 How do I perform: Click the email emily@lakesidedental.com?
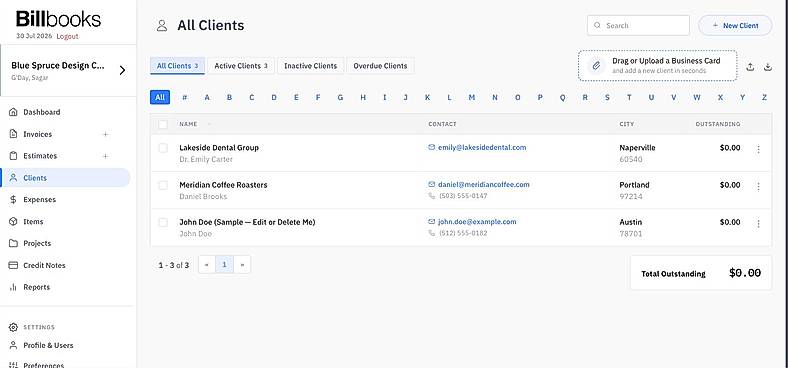[482, 148]
